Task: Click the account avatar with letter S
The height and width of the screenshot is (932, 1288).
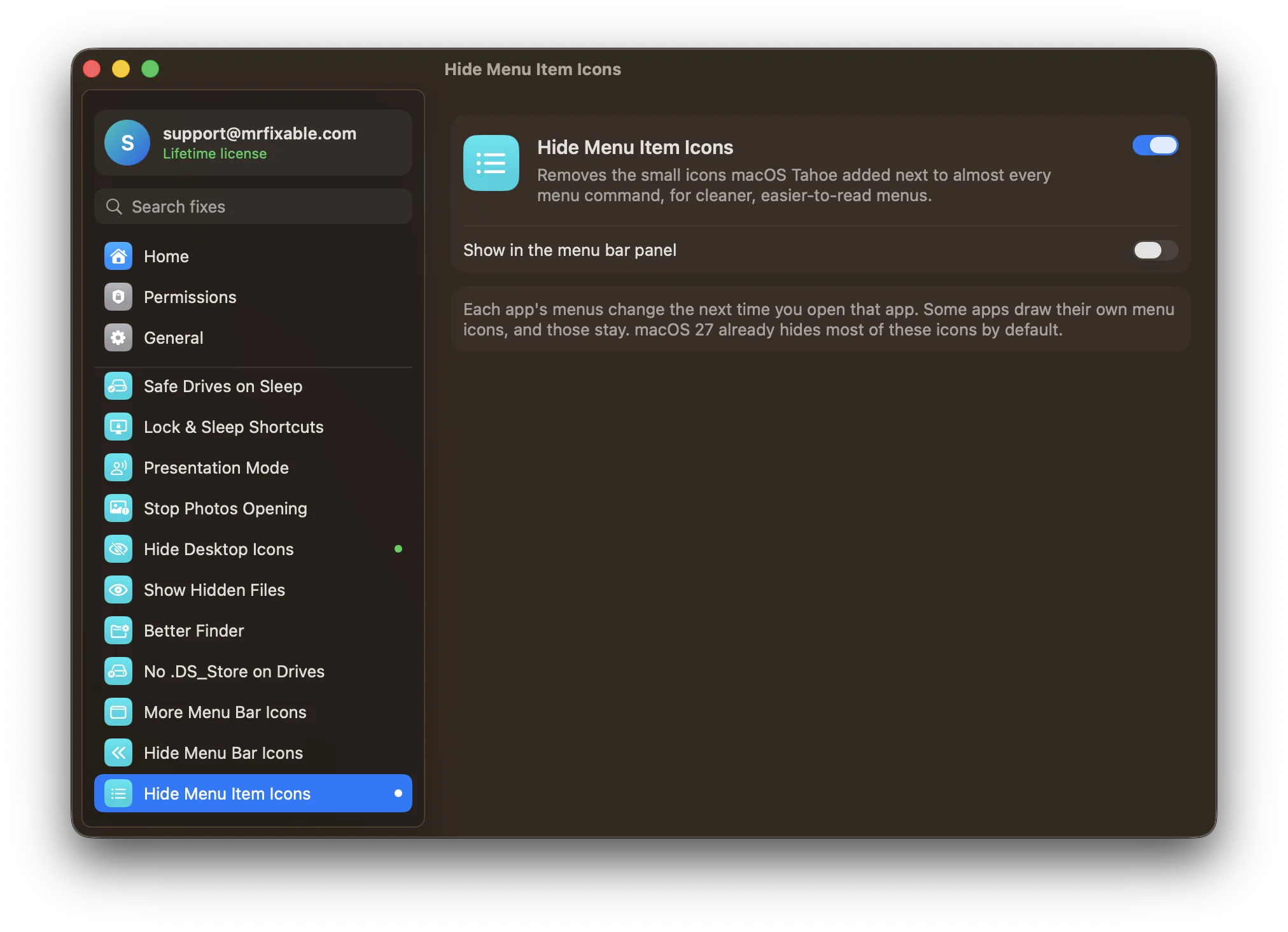Action: click(127, 143)
